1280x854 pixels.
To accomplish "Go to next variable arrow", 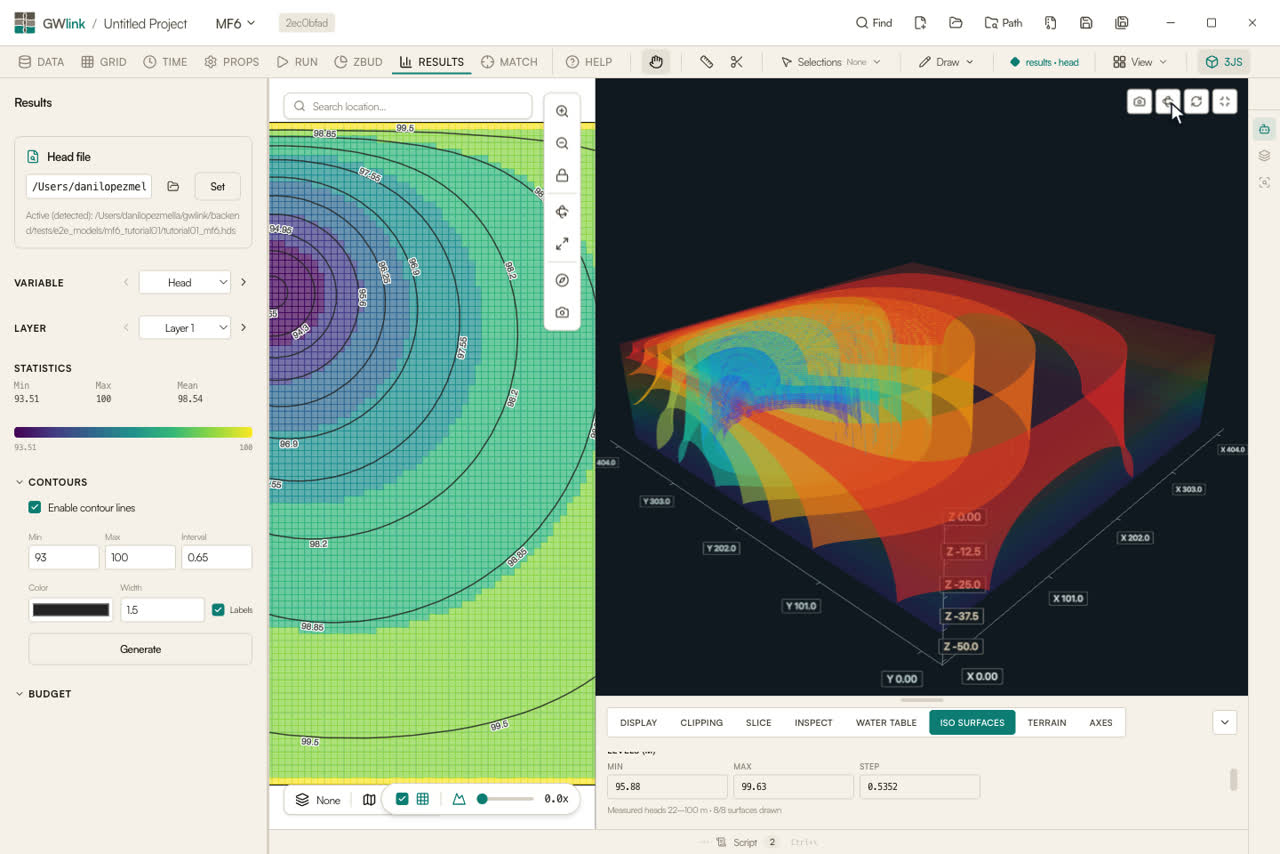I will [243, 283].
